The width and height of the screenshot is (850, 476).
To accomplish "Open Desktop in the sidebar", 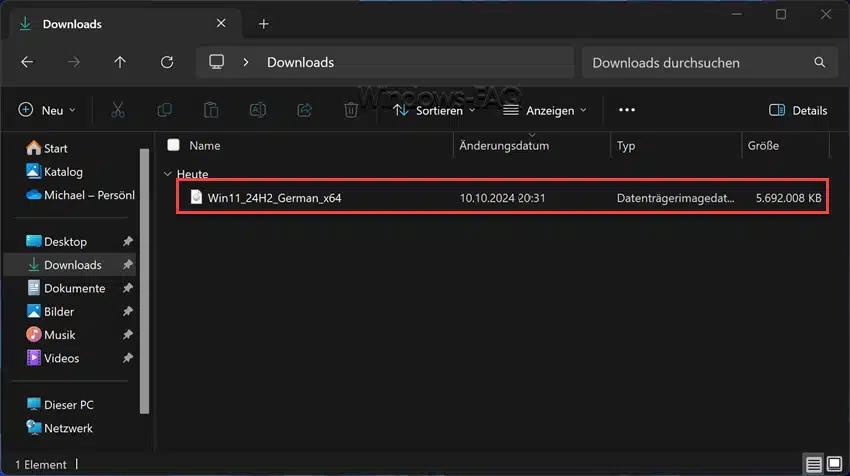I will tap(56, 241).
